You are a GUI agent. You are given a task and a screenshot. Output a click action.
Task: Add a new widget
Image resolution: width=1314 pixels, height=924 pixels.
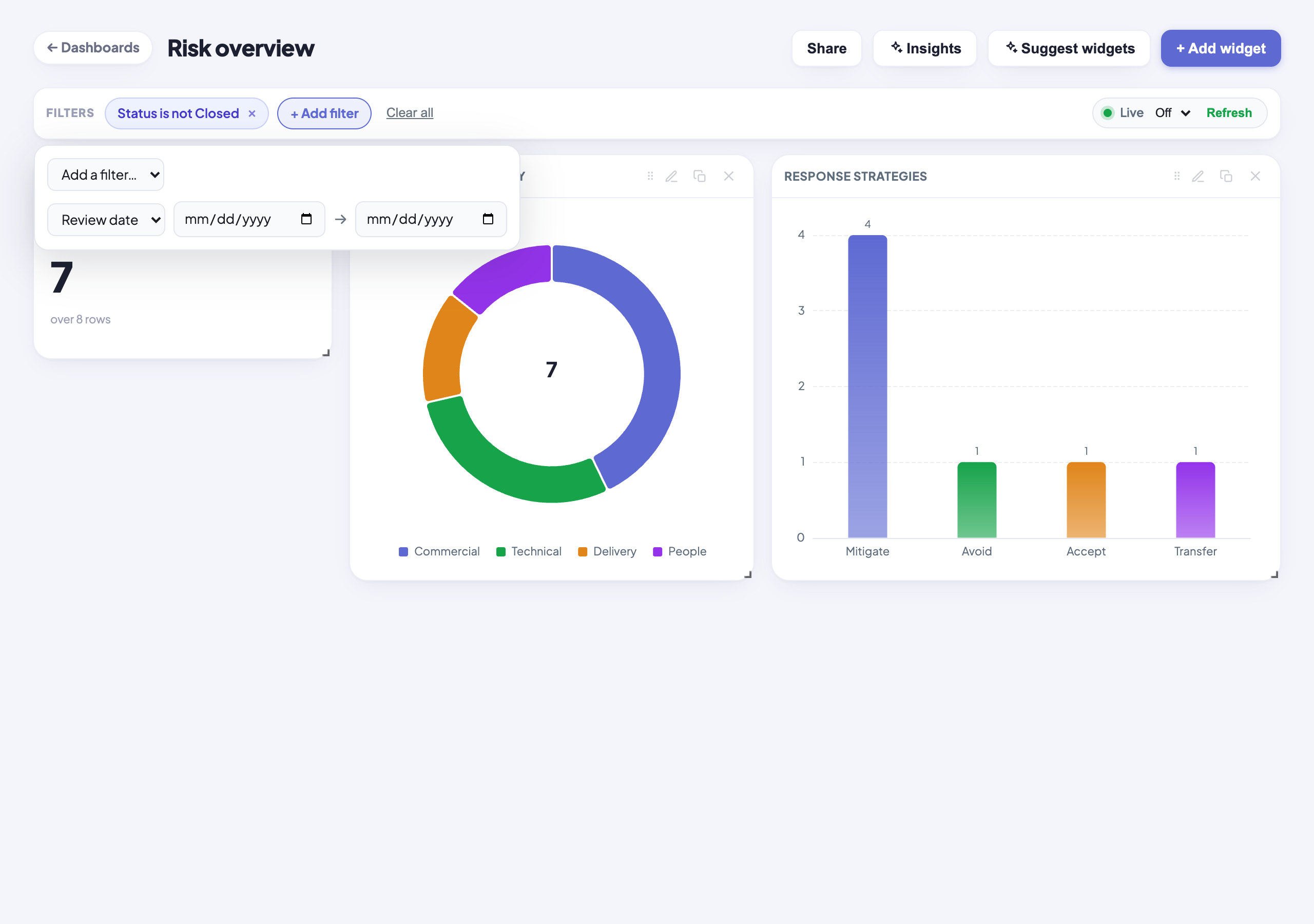pos(1220,48)
